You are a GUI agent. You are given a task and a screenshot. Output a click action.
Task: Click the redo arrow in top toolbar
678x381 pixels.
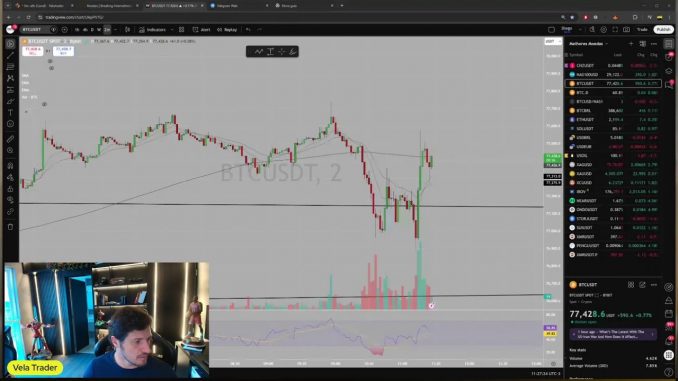259,30
